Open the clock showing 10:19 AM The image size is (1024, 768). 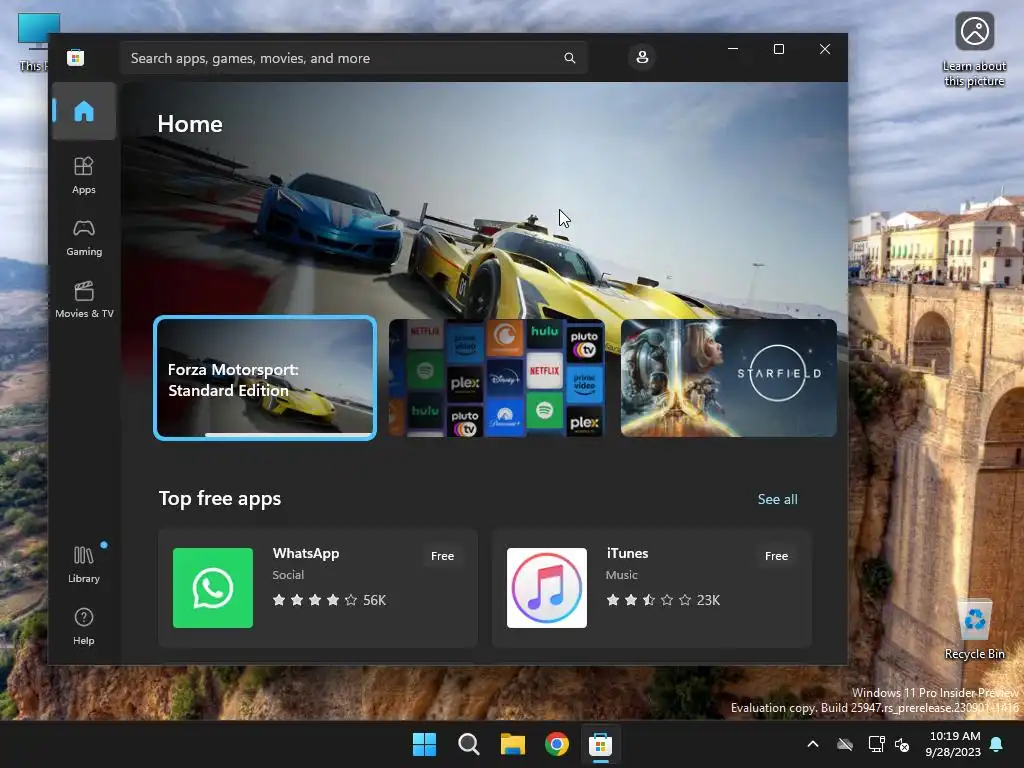(x=953, y=744)
